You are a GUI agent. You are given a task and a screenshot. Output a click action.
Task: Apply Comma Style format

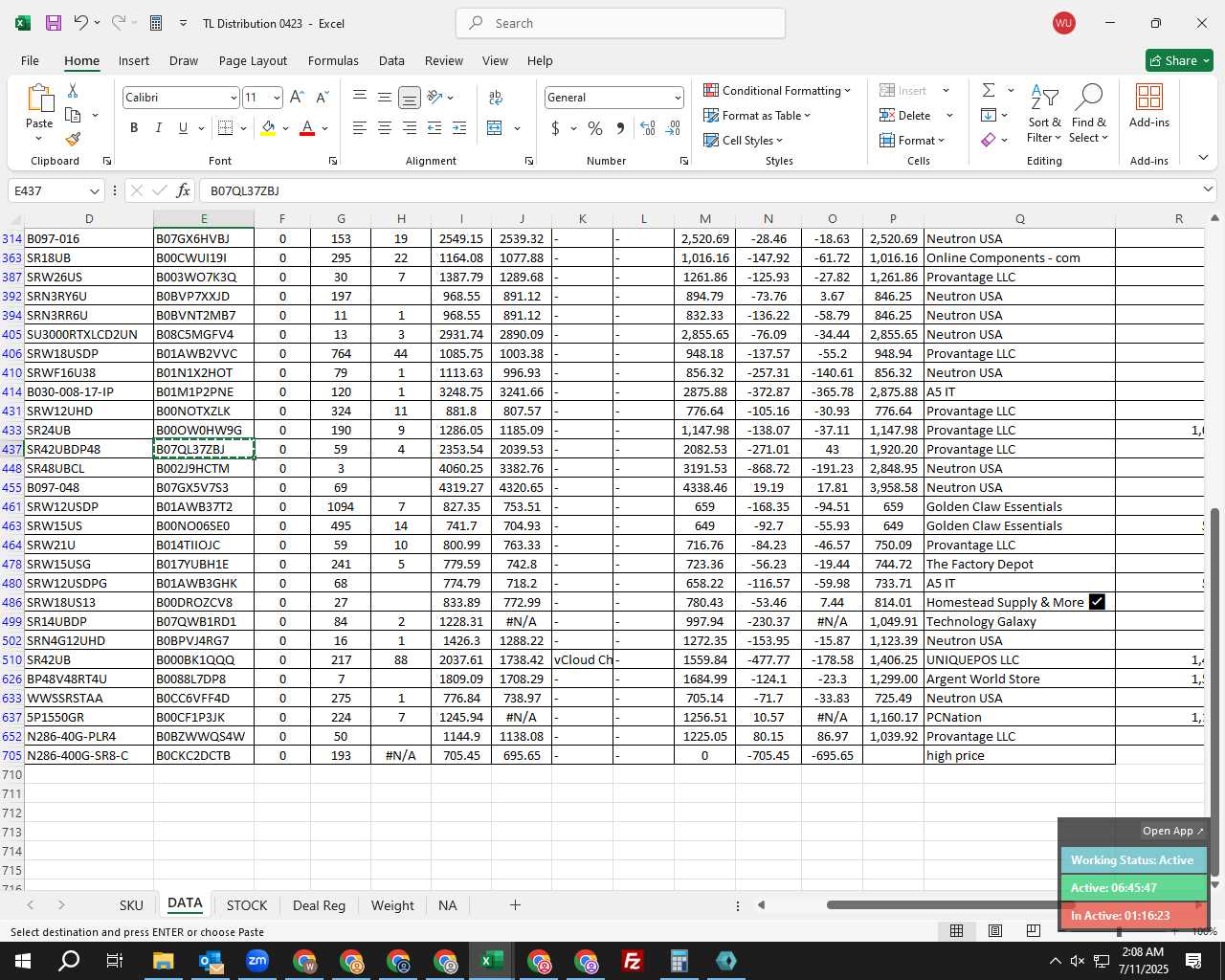click(620, 127)
